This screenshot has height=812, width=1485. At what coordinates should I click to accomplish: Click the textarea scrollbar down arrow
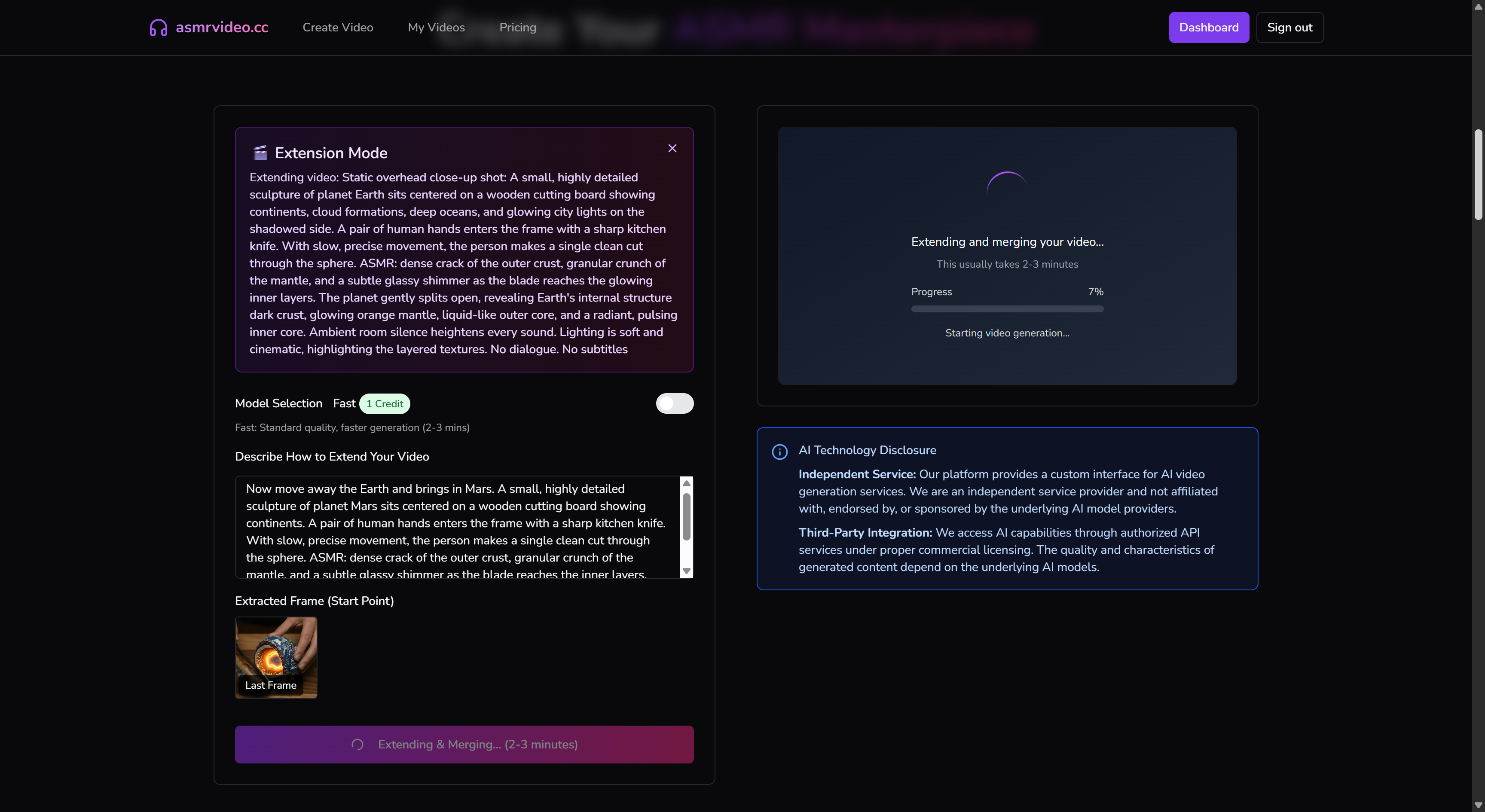coord(686,570)
